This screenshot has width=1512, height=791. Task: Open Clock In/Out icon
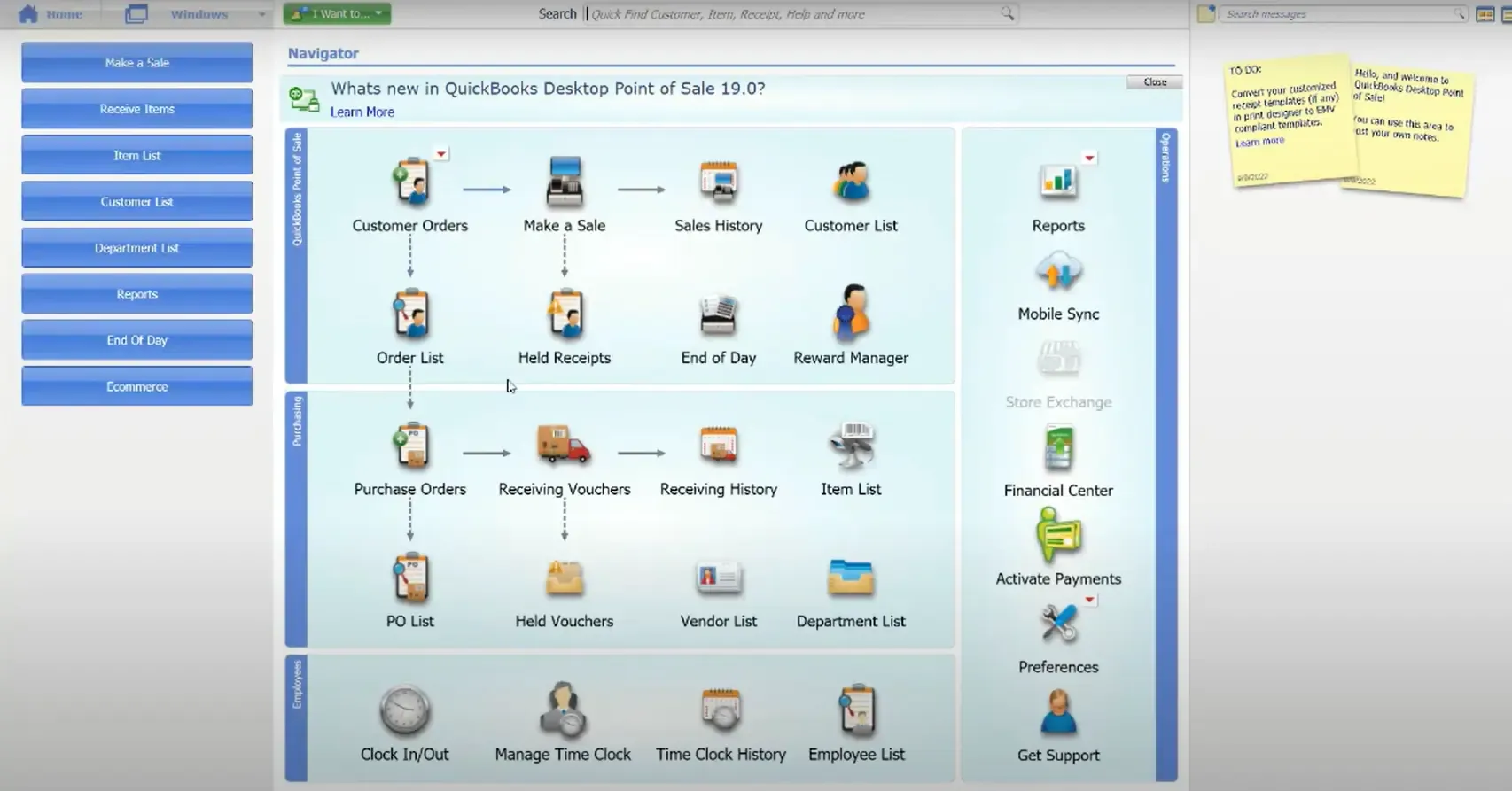[405, 710]
